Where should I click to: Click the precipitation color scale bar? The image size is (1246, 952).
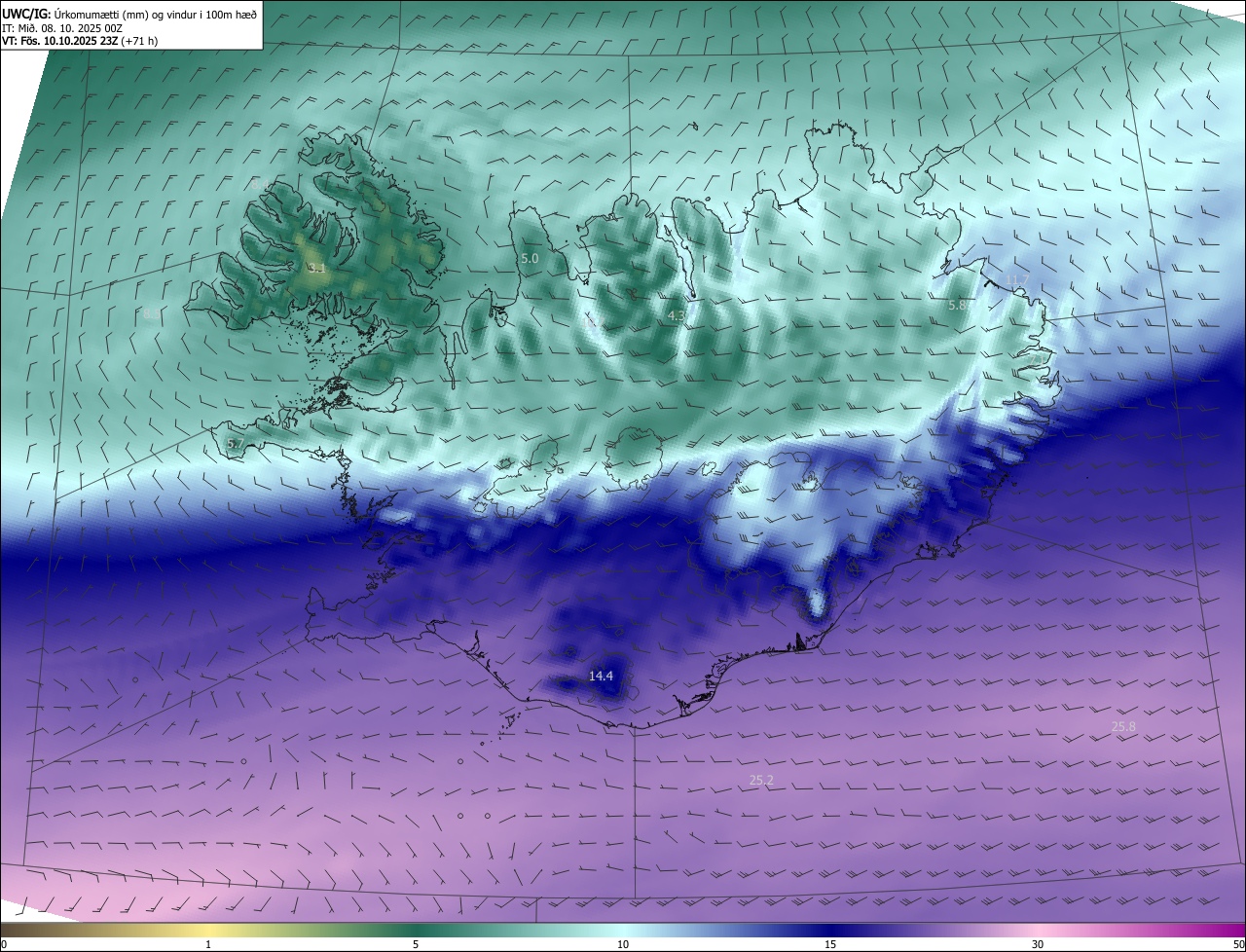tap(623, 930)
